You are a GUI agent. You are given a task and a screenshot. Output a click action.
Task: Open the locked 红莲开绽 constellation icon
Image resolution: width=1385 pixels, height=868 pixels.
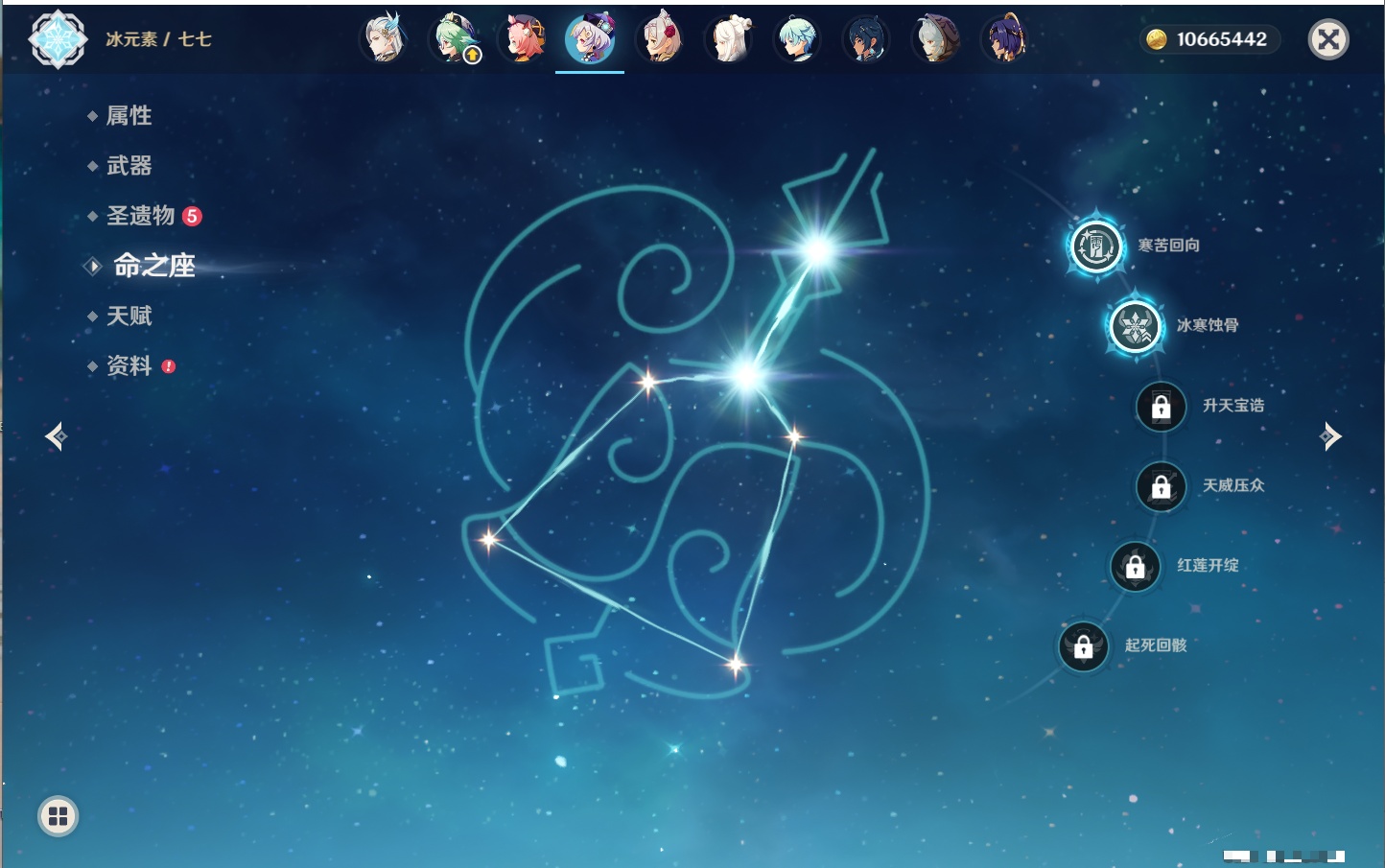(x=1135, y=566)
